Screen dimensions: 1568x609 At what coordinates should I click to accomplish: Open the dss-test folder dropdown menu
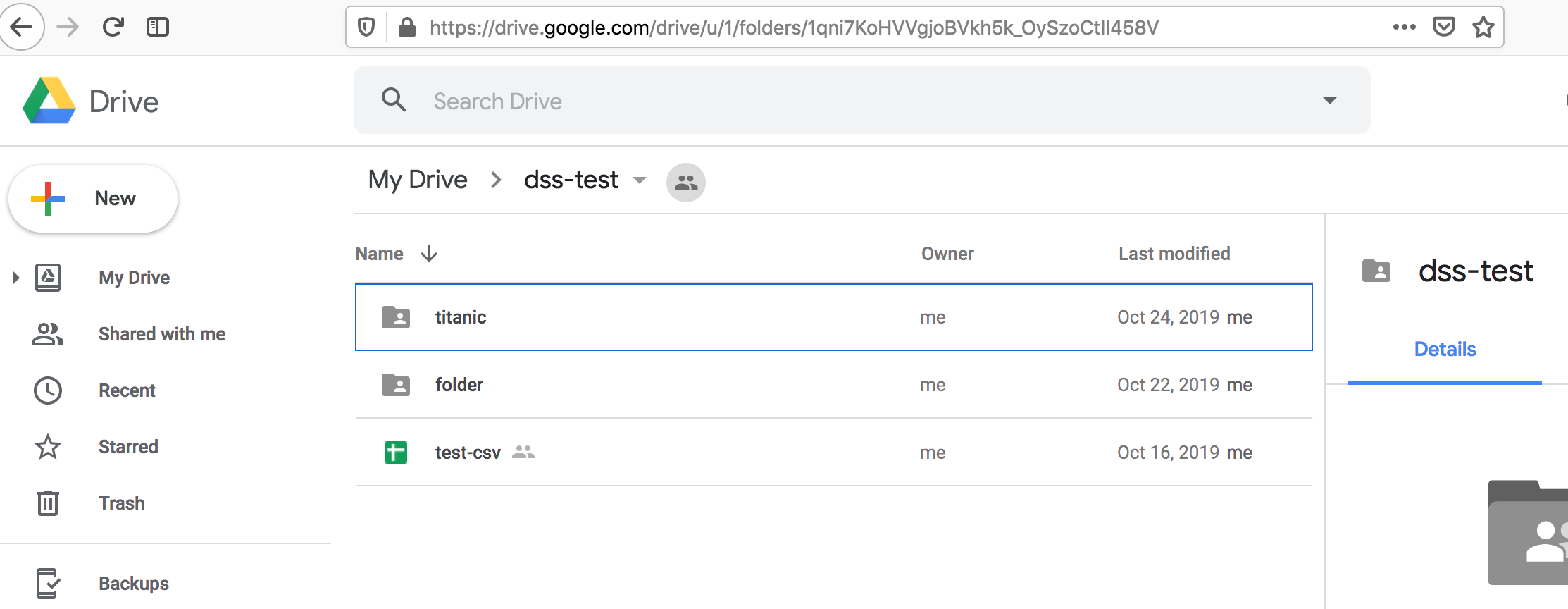click(640, 180)
